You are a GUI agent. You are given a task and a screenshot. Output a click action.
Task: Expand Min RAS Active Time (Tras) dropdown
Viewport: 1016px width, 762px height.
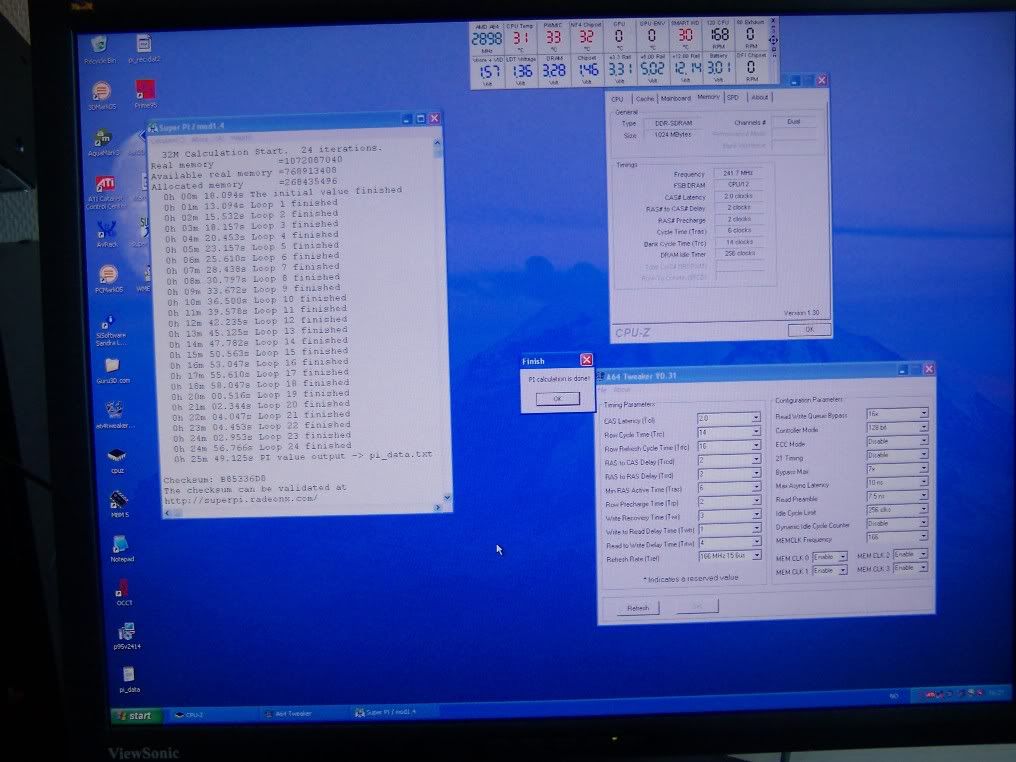click(756, 487)
